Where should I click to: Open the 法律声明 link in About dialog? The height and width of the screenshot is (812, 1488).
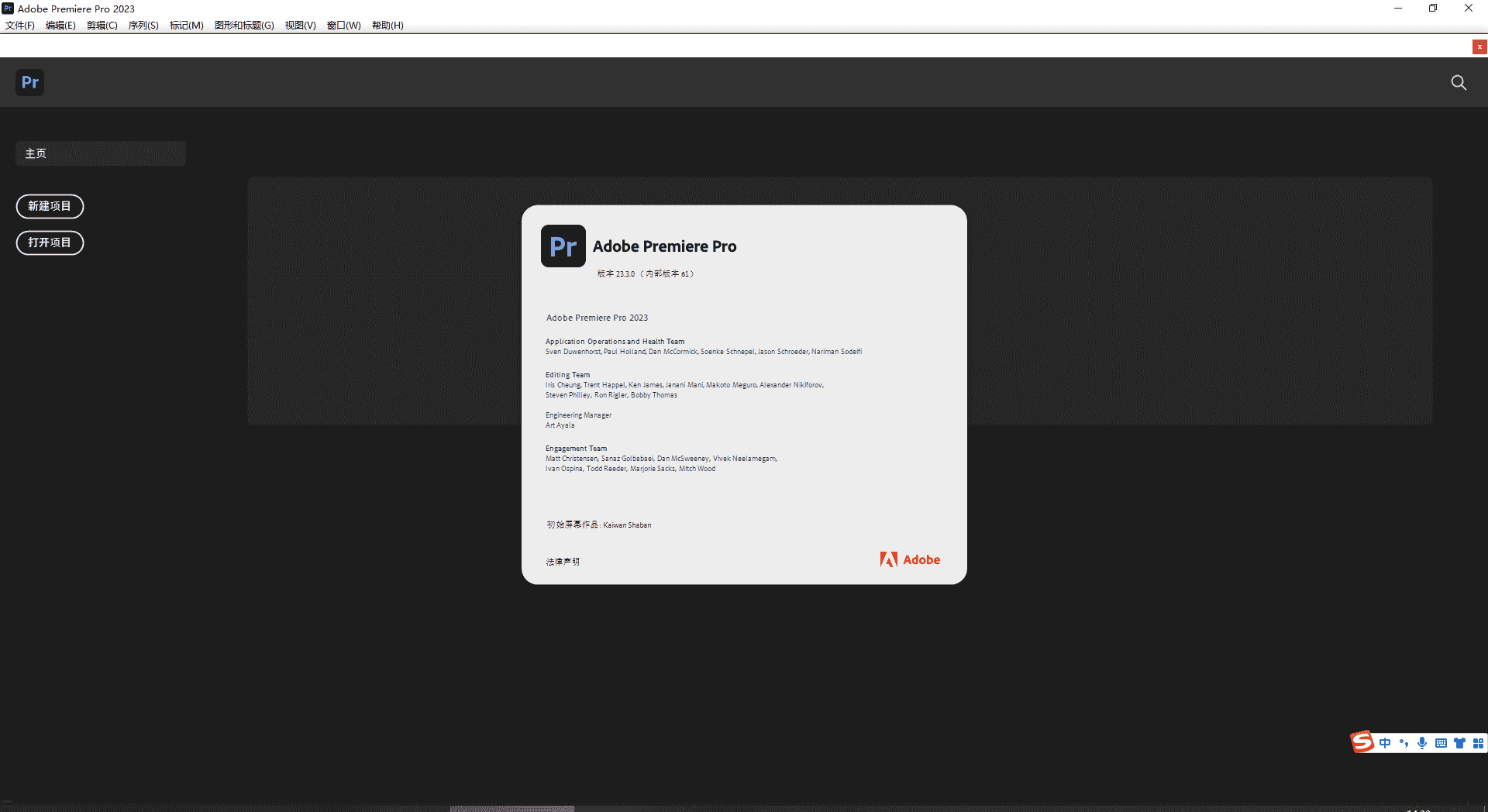pyautogui.click(x=563, y=562)
